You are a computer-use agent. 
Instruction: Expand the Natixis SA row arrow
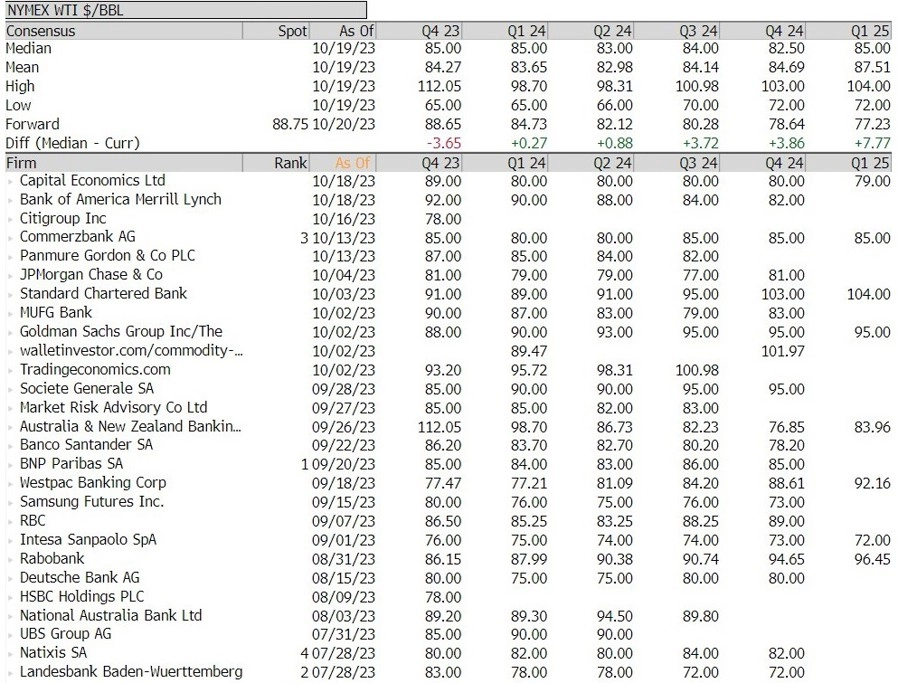coord(10,654)
